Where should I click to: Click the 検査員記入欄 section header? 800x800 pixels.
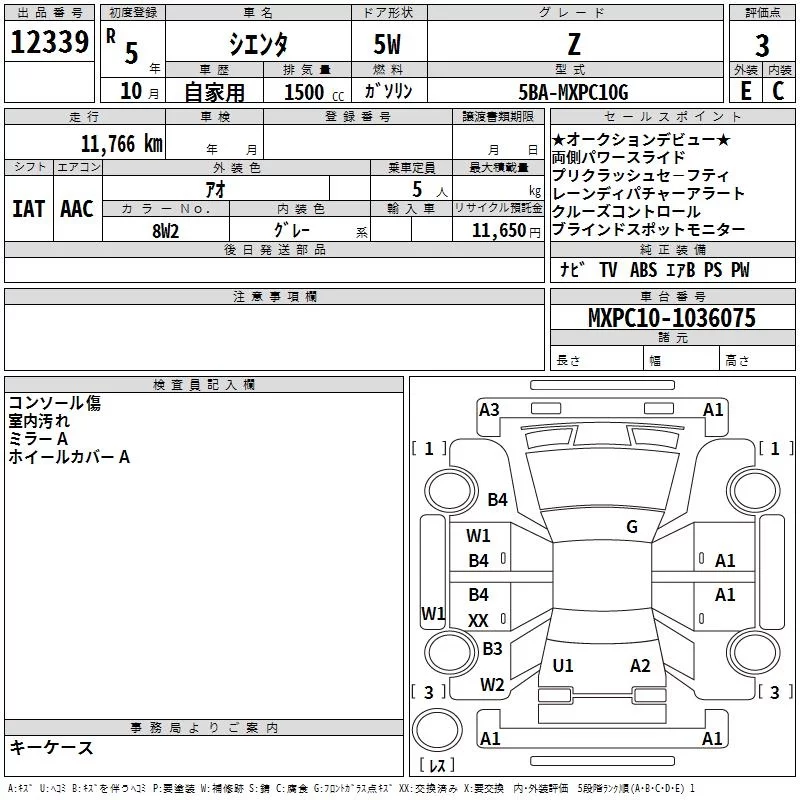[204, 385]
